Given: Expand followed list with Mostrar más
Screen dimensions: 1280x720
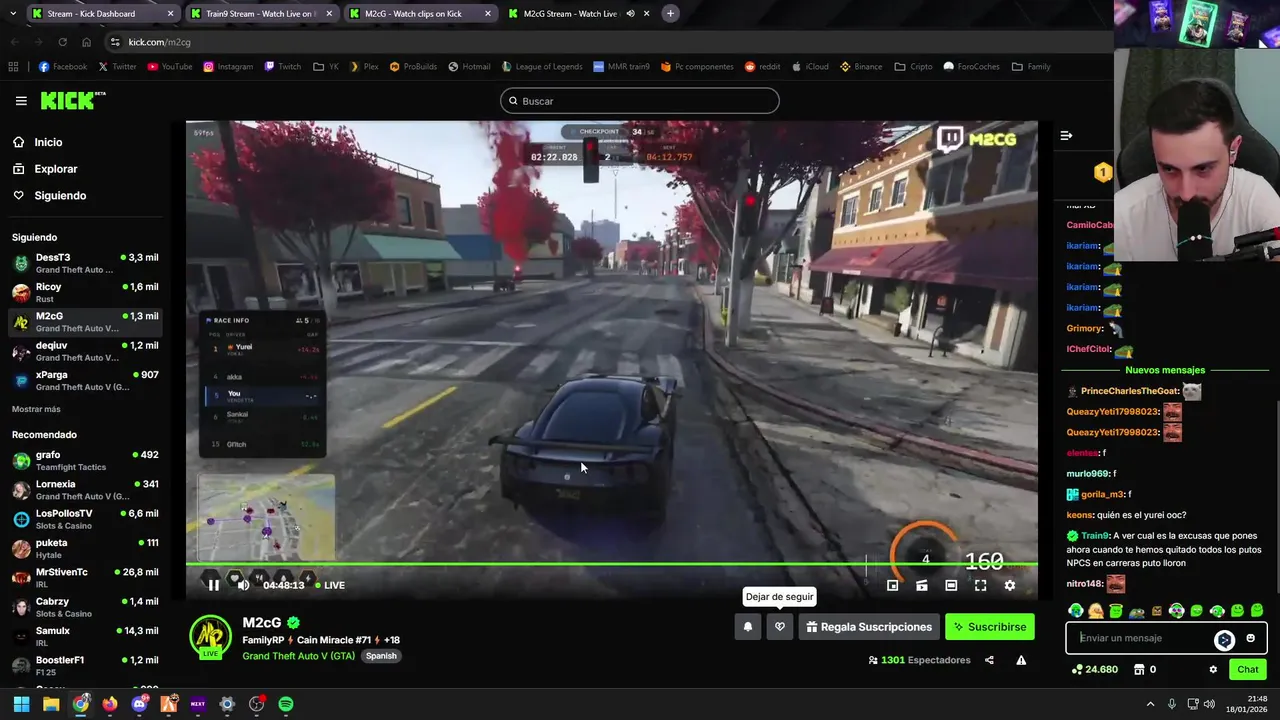Looking at the screenshot, I should coord(36,409).
